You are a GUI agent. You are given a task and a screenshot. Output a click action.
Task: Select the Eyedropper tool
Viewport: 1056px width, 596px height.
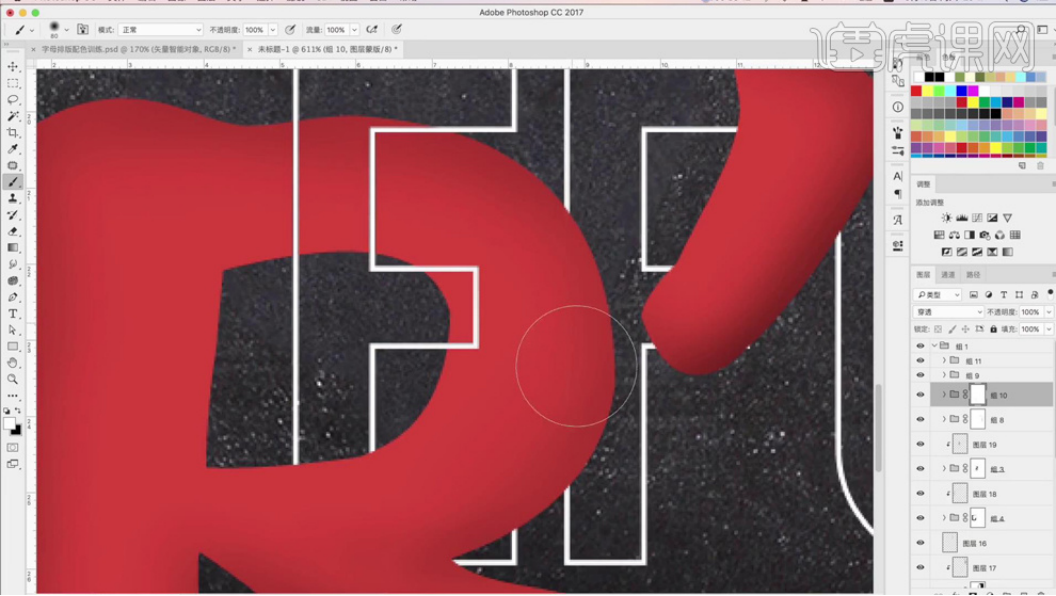click(x=13, y=149)
